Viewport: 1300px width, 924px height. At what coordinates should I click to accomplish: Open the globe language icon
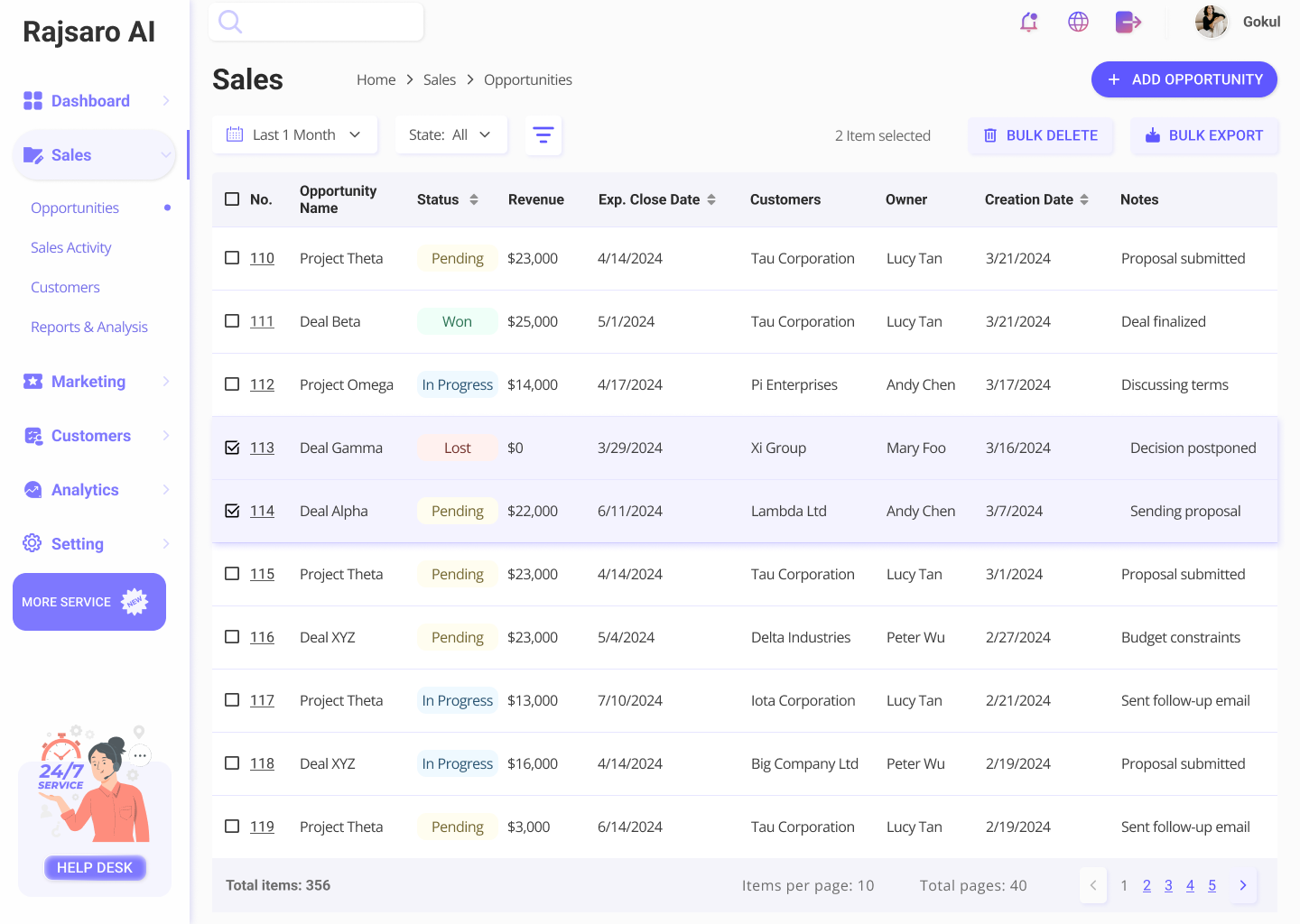(1078, 23)
